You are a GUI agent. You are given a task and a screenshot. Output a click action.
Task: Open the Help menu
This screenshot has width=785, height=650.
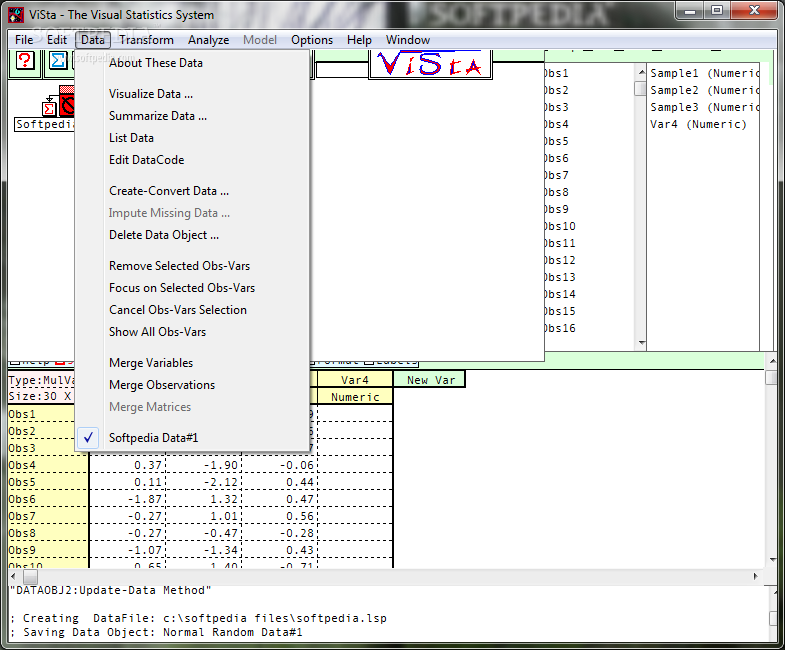[359, 40]
